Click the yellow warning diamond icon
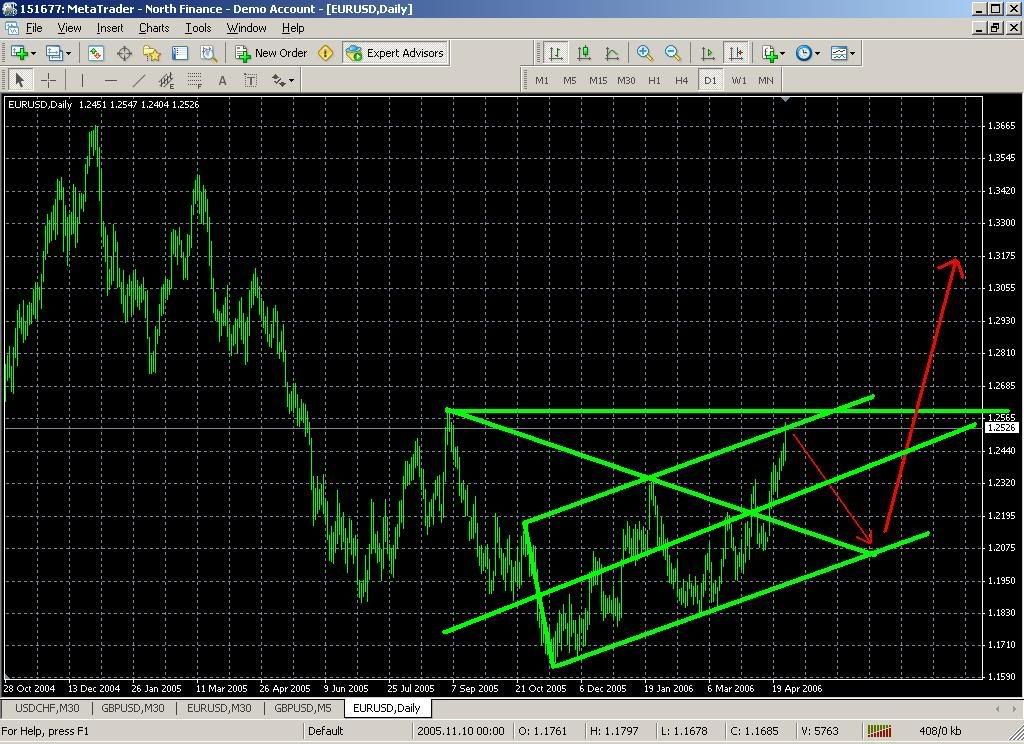 point(325,53)
